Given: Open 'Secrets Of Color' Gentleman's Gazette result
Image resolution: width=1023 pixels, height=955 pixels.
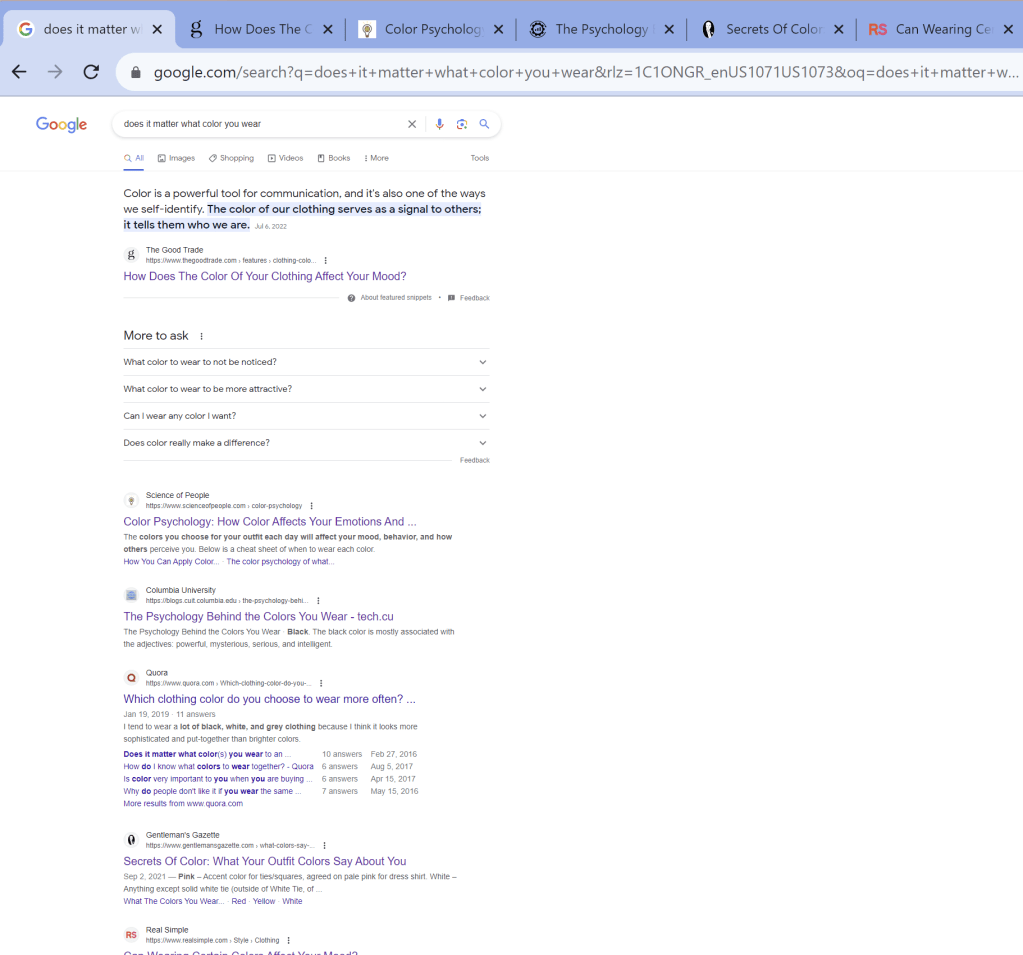Looking at the screenshot, I should [264, 861].
